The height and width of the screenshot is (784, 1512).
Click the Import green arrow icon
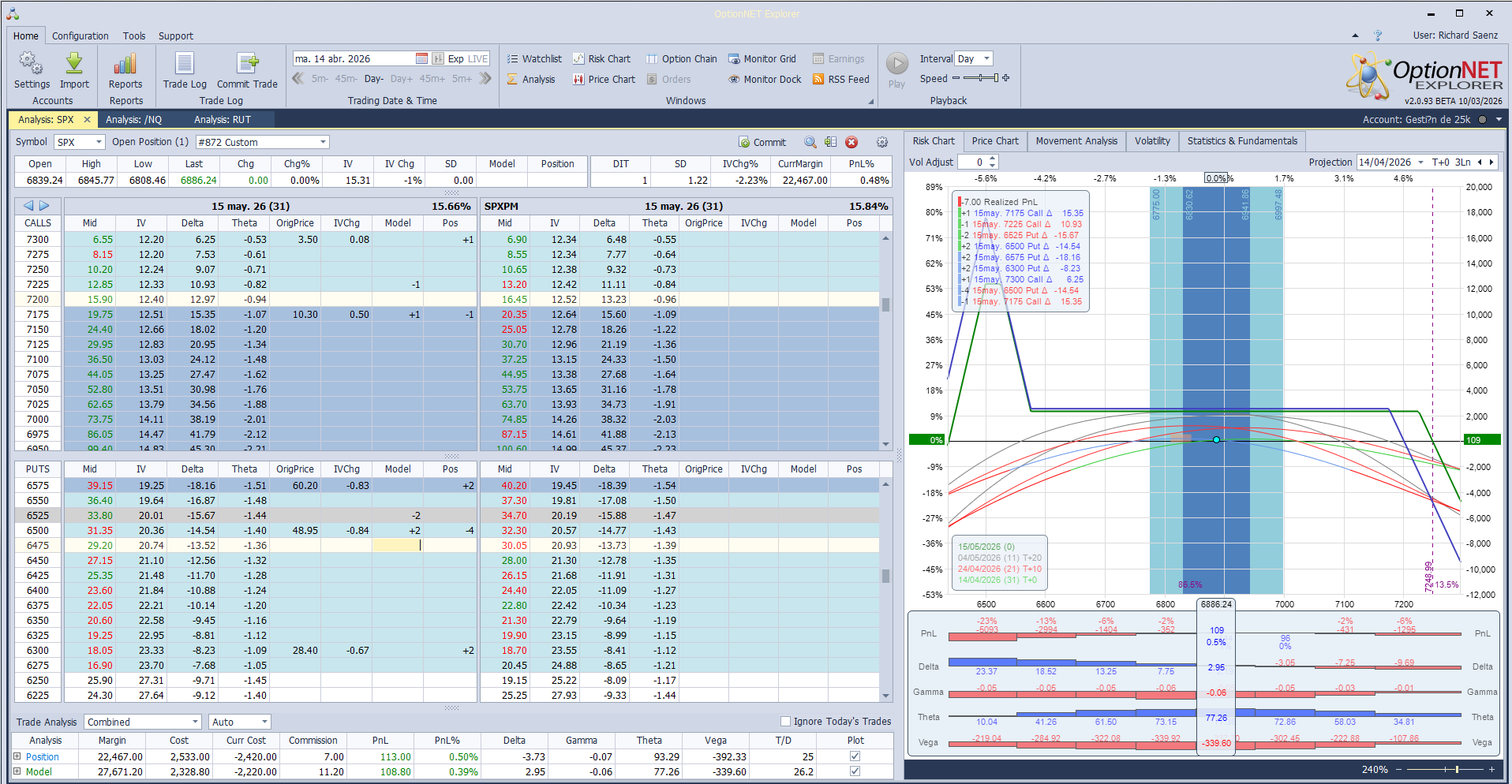[x=74, y=64]
